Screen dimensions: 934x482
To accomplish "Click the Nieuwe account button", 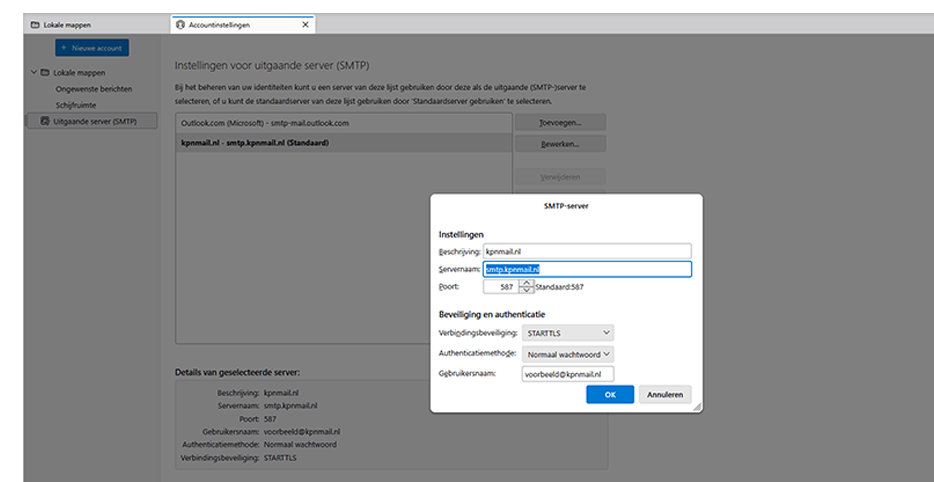I will click(x=92, y=48).
